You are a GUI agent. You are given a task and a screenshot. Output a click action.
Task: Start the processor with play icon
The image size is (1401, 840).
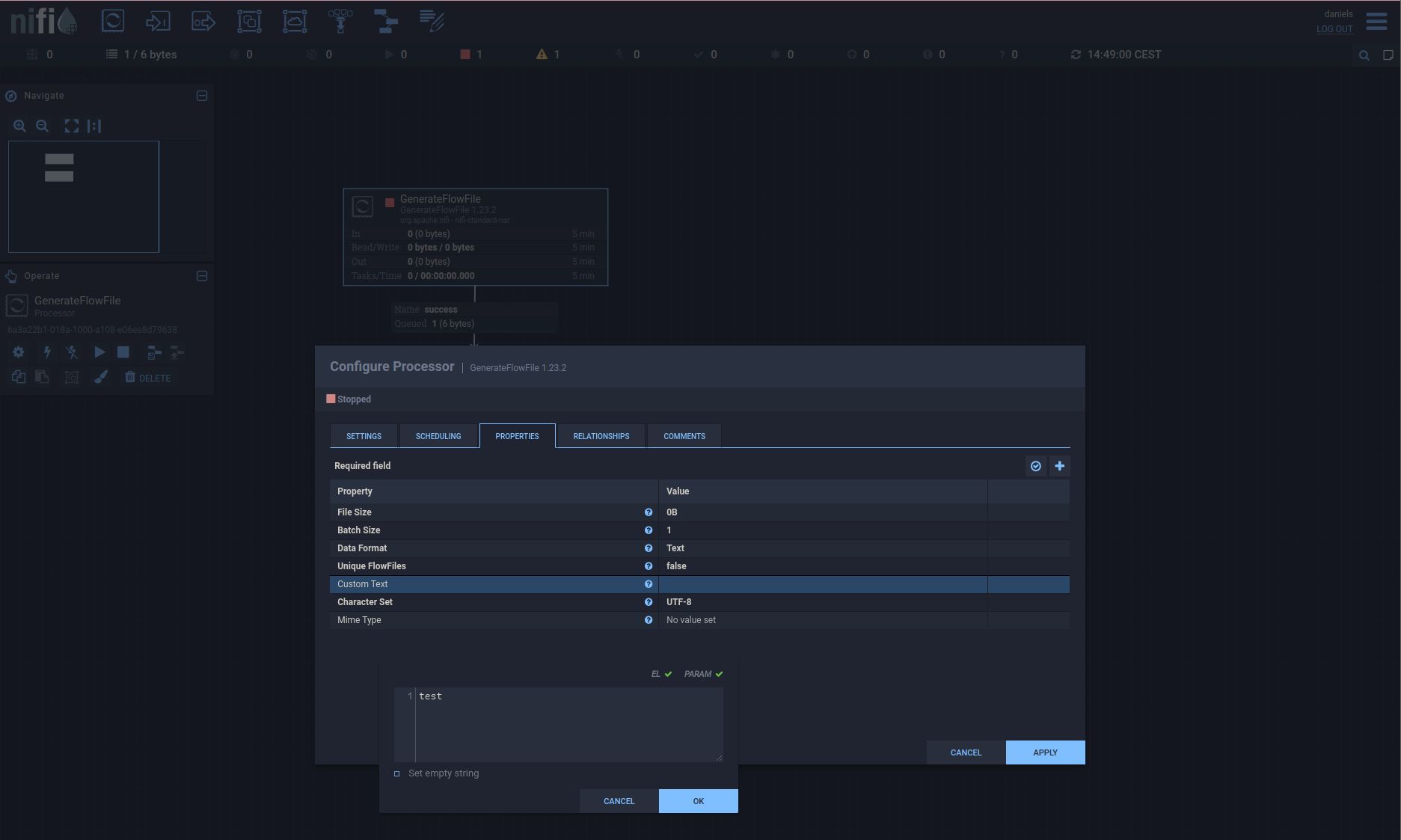99,352
